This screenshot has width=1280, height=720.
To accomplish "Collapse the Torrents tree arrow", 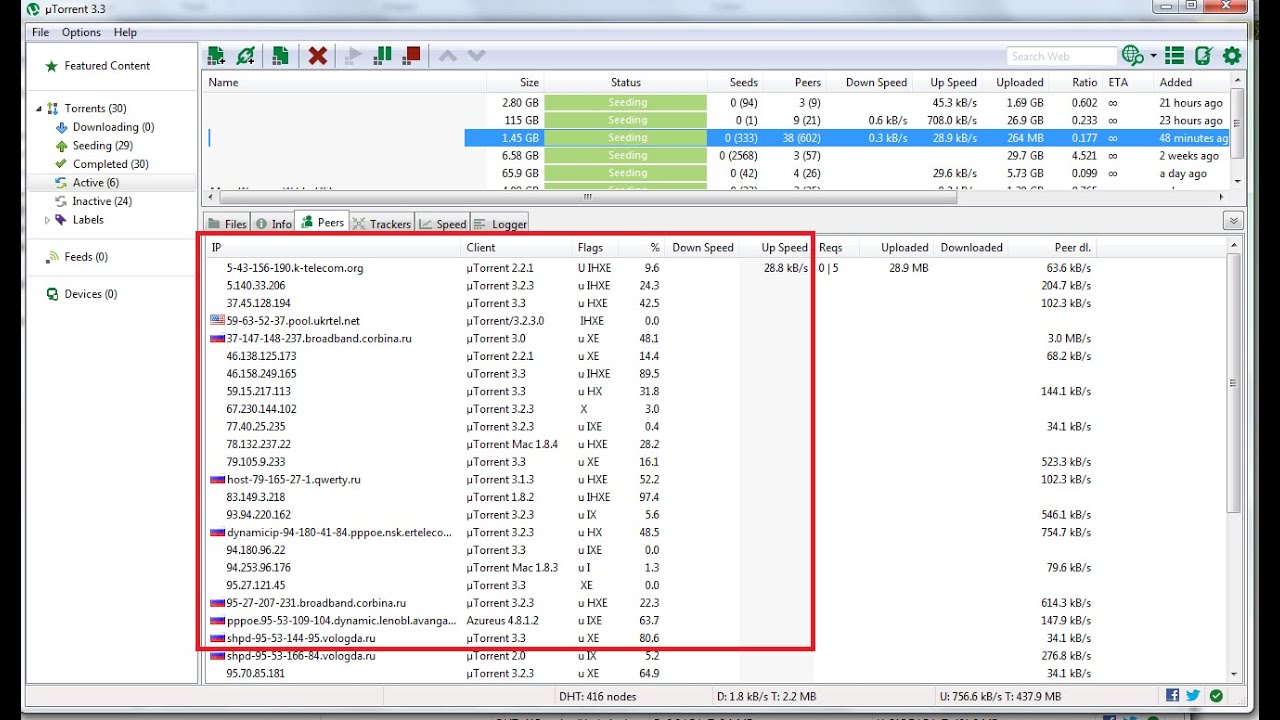I will point(39,108).
